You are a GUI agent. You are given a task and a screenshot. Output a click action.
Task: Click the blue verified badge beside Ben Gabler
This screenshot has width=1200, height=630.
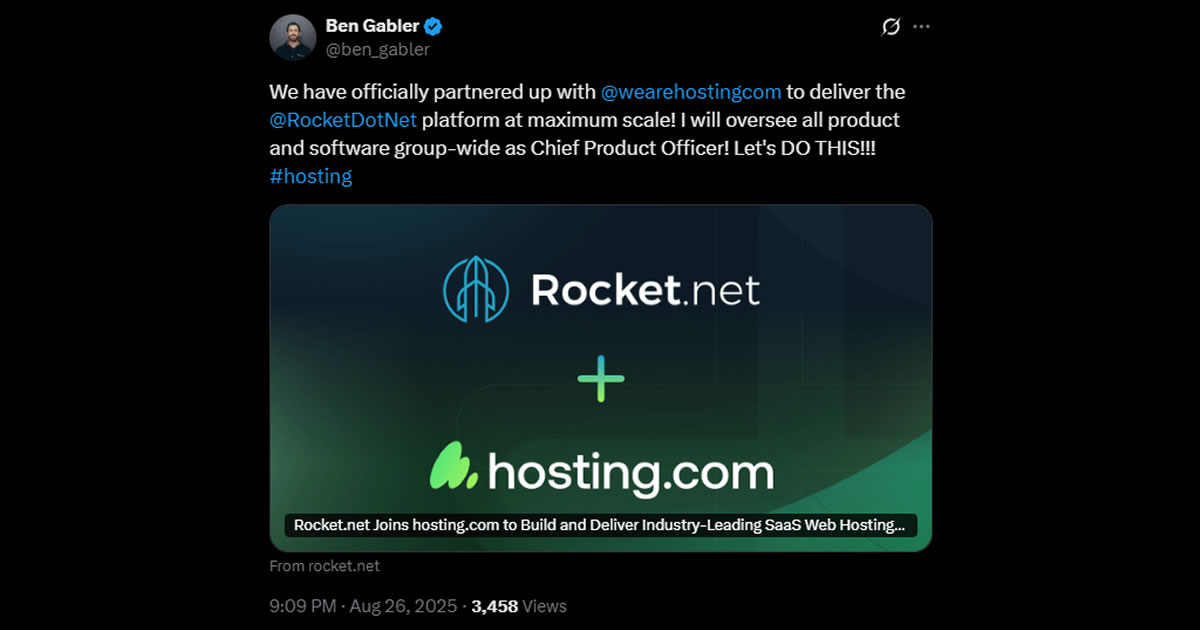click(434, 26)
